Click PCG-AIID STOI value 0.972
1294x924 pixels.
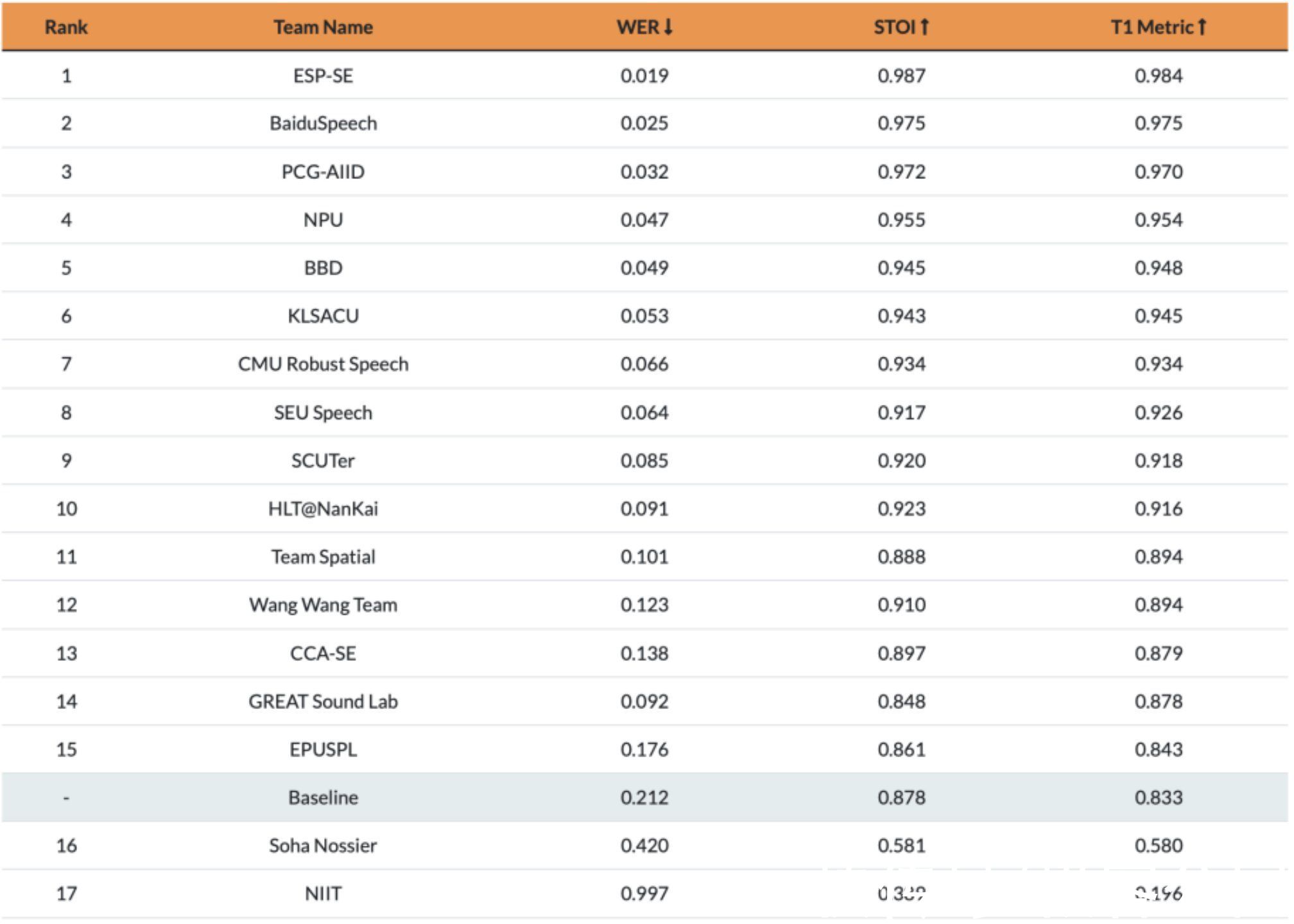pyautogui.click(x=902, y=172)
